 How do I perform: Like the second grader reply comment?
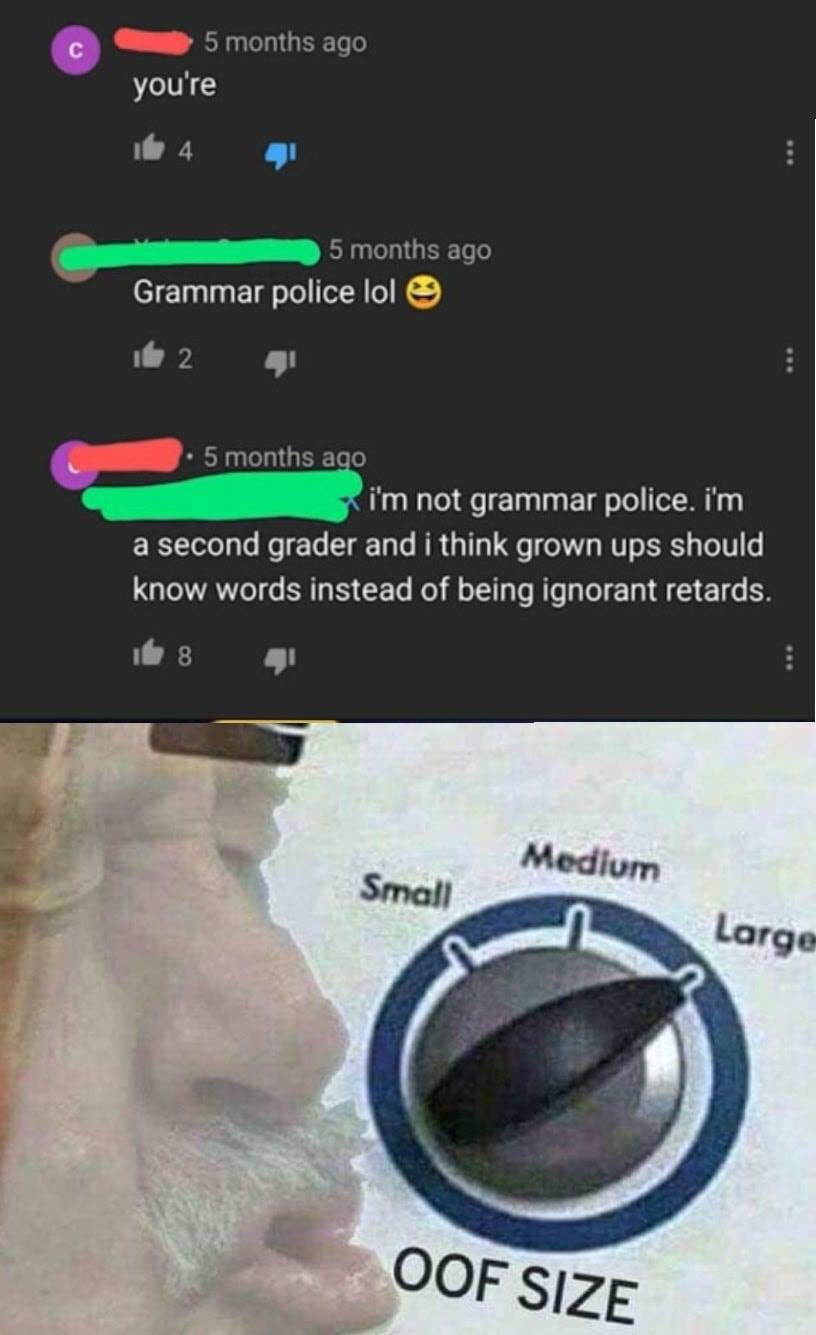point(148,657)
